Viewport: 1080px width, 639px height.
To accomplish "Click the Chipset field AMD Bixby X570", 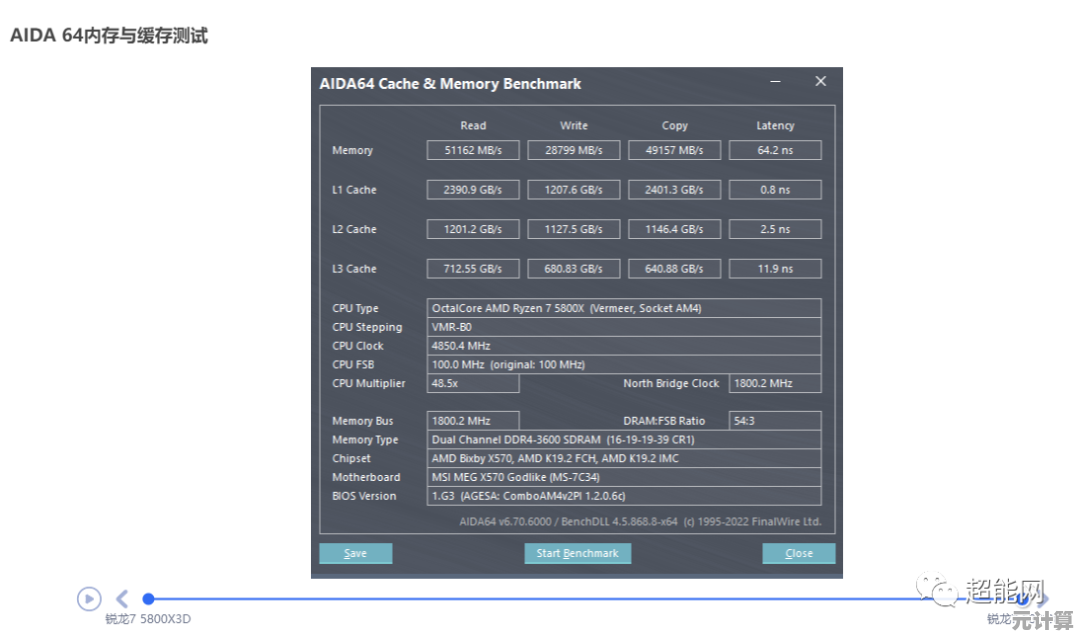I will point(624,458).
